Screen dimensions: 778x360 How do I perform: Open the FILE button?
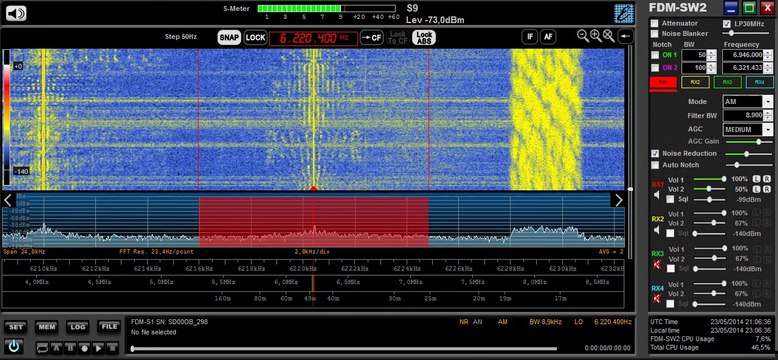coord(108,327)
